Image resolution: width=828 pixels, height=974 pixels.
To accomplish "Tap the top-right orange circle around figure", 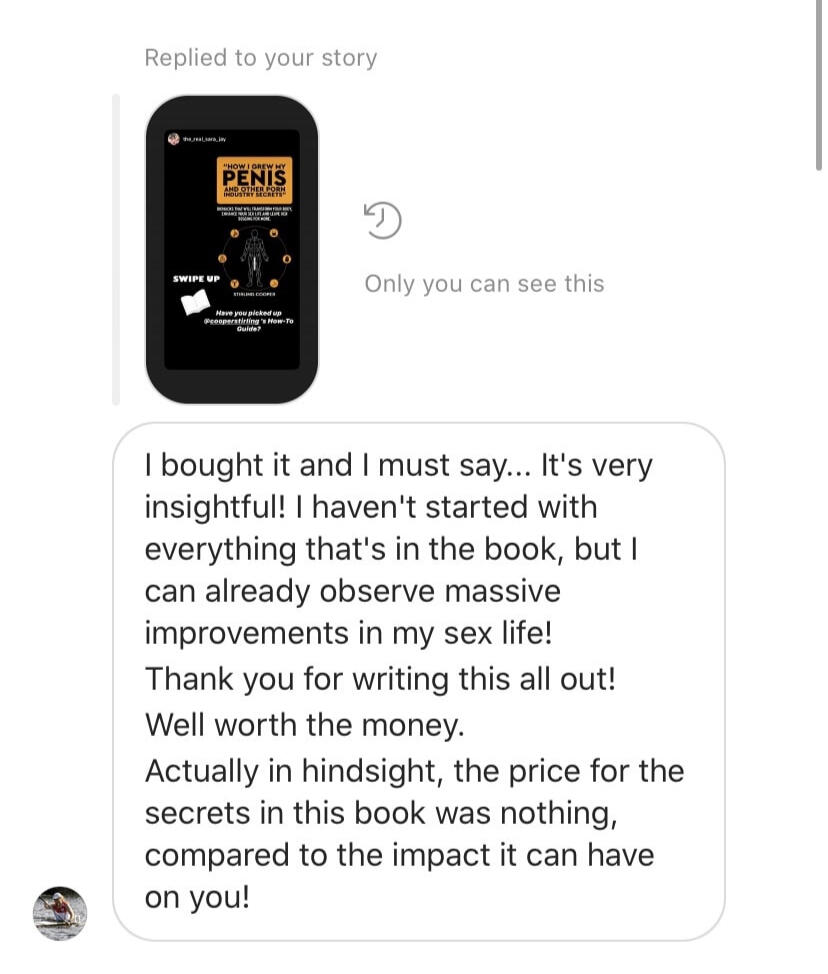I will pos(274,233).
